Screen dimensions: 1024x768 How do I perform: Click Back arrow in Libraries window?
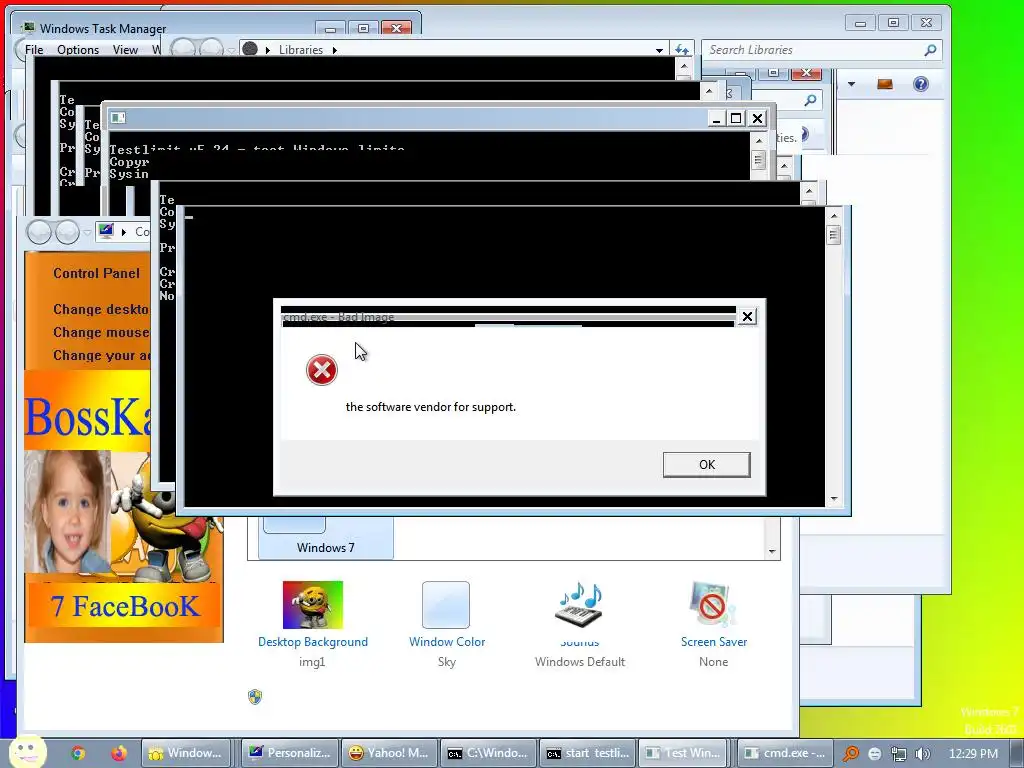tap(183, 48)
